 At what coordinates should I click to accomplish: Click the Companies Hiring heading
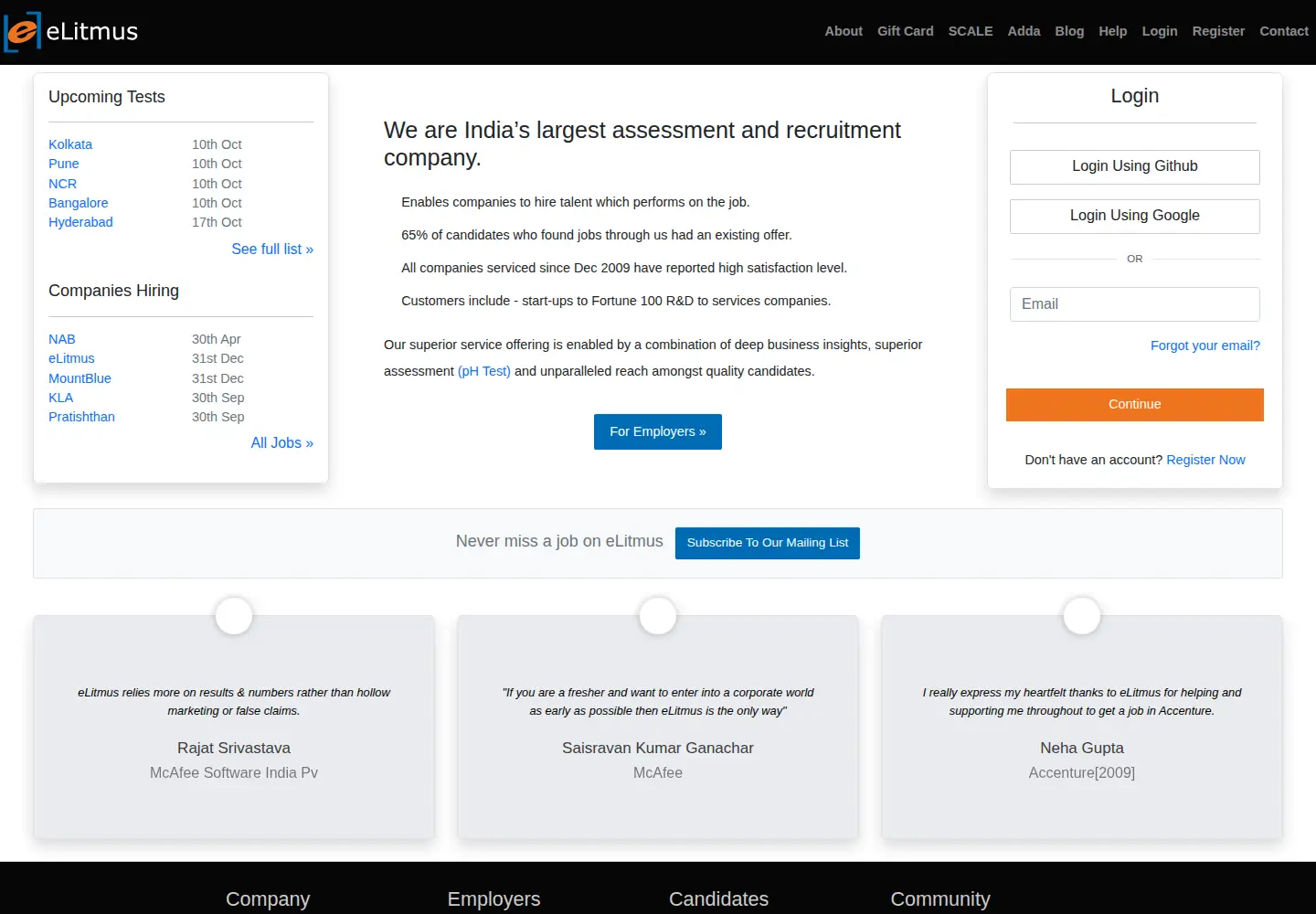point(113,291)
